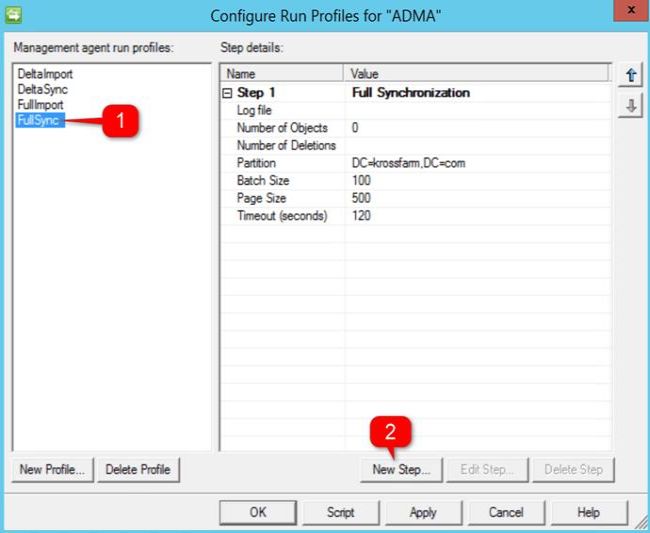Click the Delete Step button
650x533 pixels.
tap(573, 470)
